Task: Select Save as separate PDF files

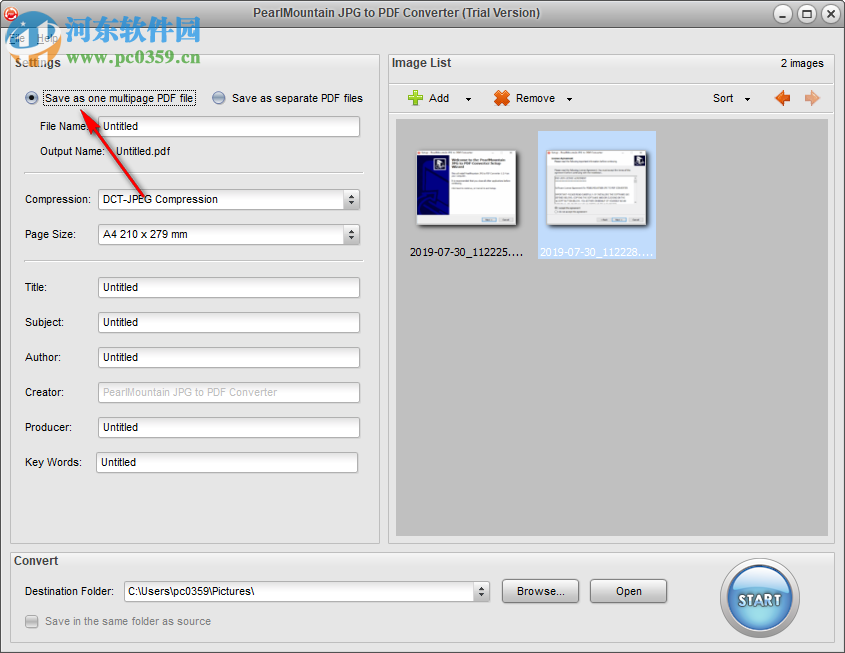Action: pos(218,97)
